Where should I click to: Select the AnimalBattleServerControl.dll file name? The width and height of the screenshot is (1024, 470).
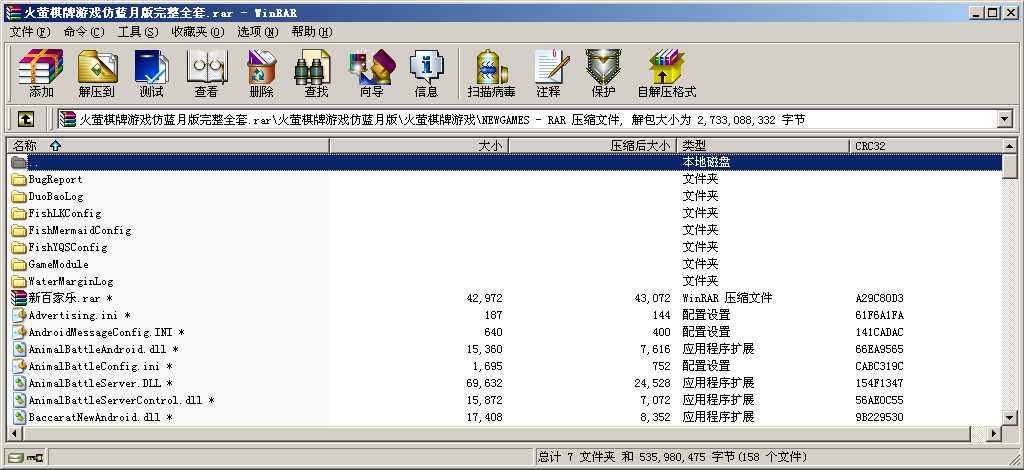coord(121,400)
